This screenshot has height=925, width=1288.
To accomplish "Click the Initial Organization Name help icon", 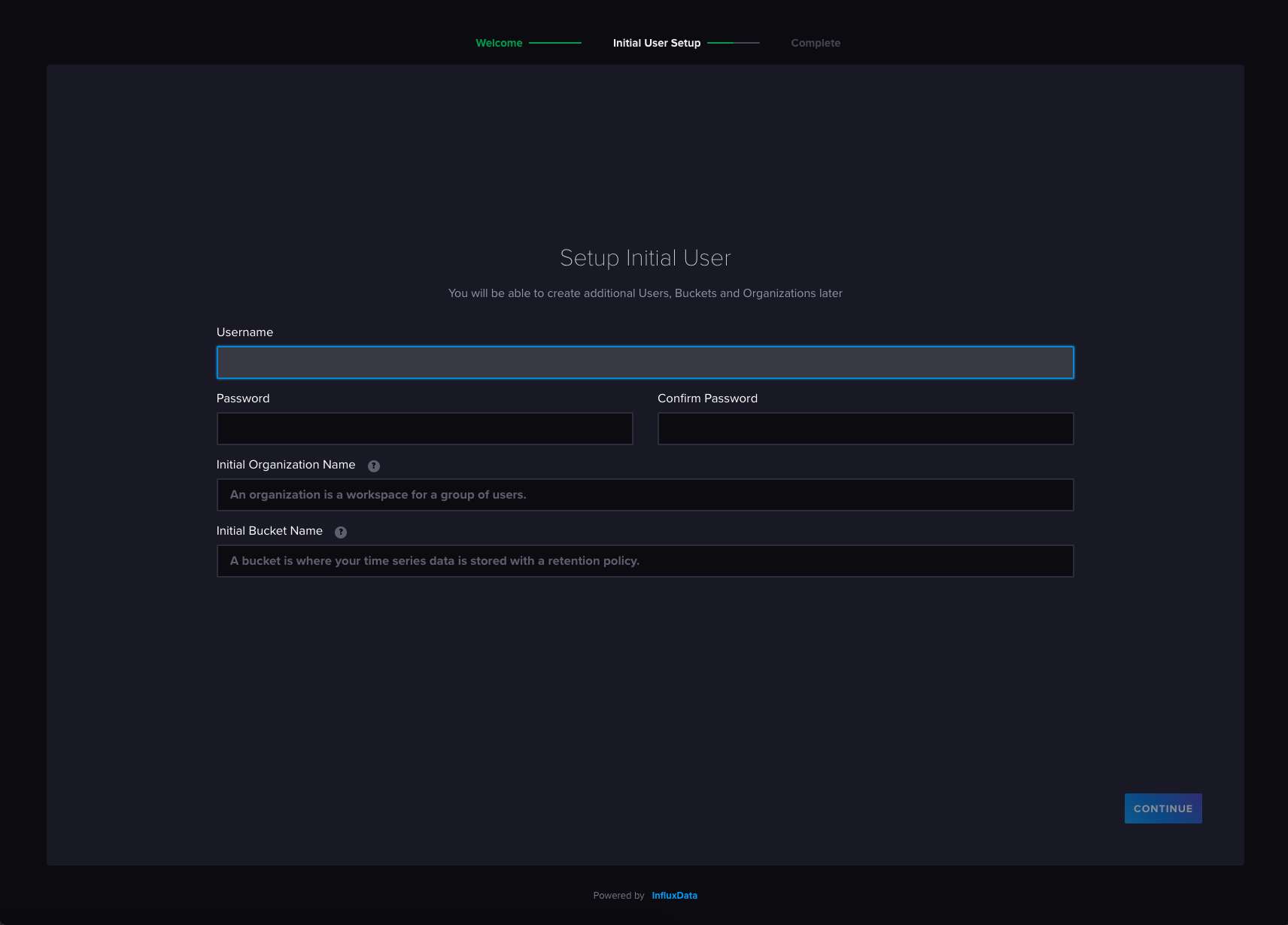I will pyautogui.click(x=374, y=466).
